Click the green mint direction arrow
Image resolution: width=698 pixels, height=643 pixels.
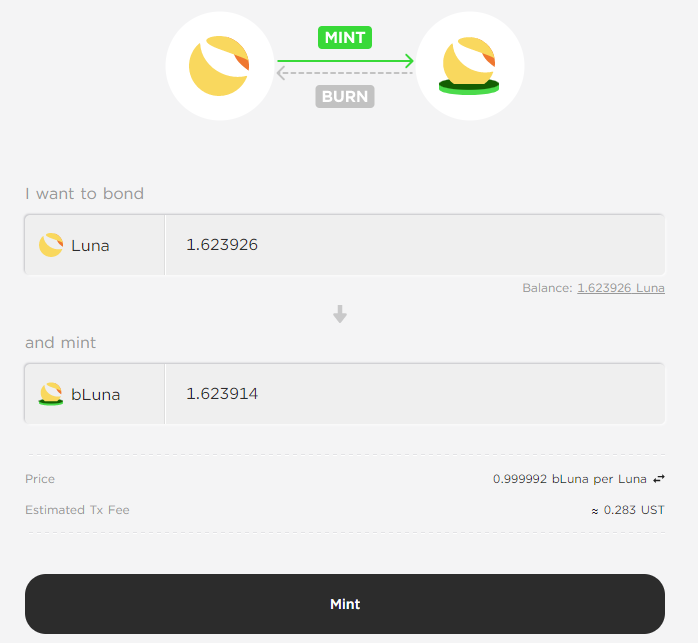tap(345, 61)
